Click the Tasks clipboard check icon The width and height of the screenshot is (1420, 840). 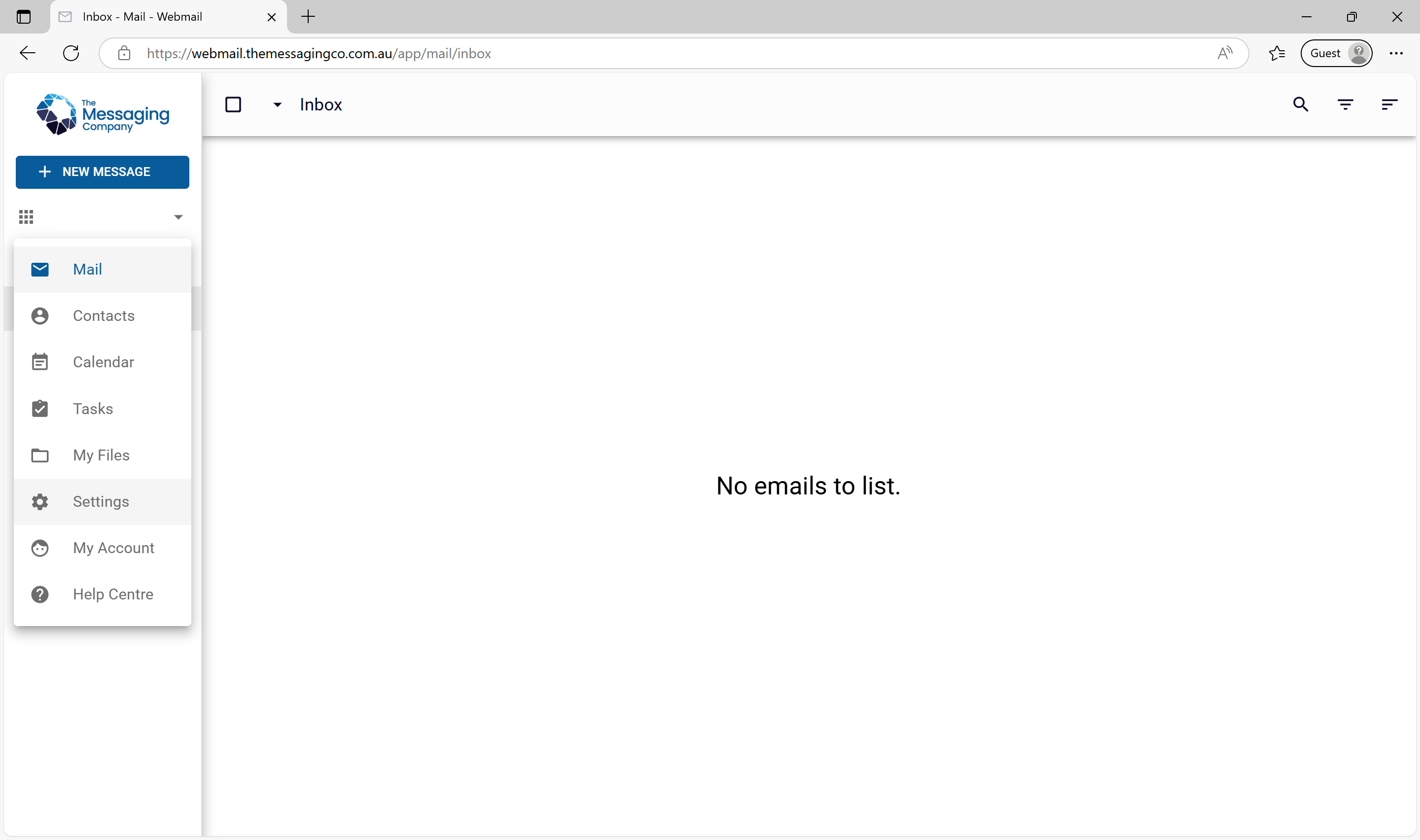[x=39, y=409]
